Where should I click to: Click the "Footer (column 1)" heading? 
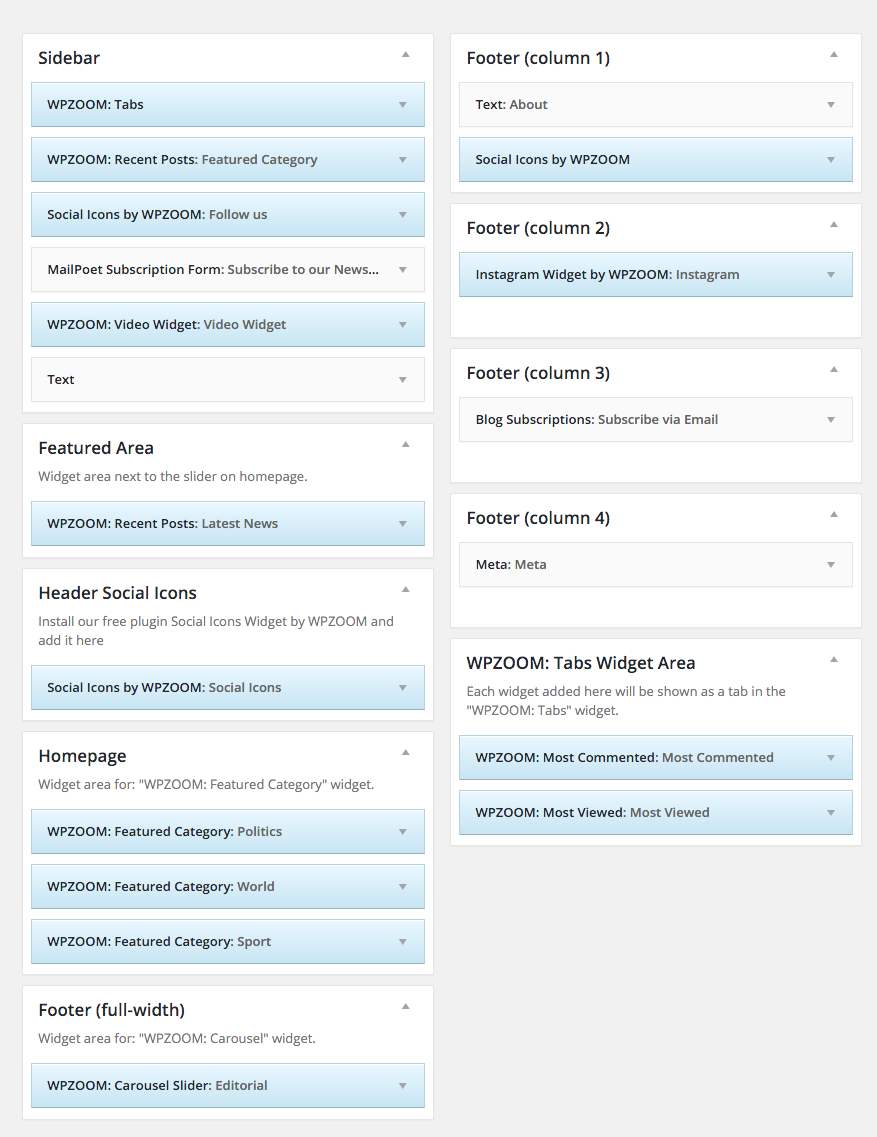point(538,58)
